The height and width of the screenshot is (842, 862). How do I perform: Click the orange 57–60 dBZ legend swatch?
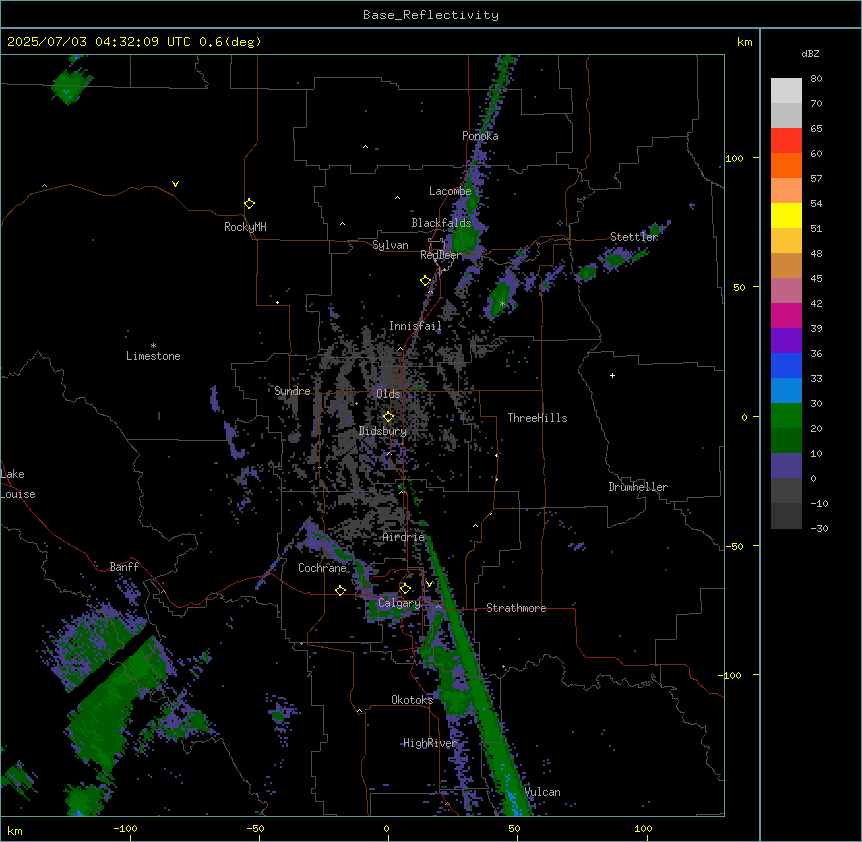(786, 166)
